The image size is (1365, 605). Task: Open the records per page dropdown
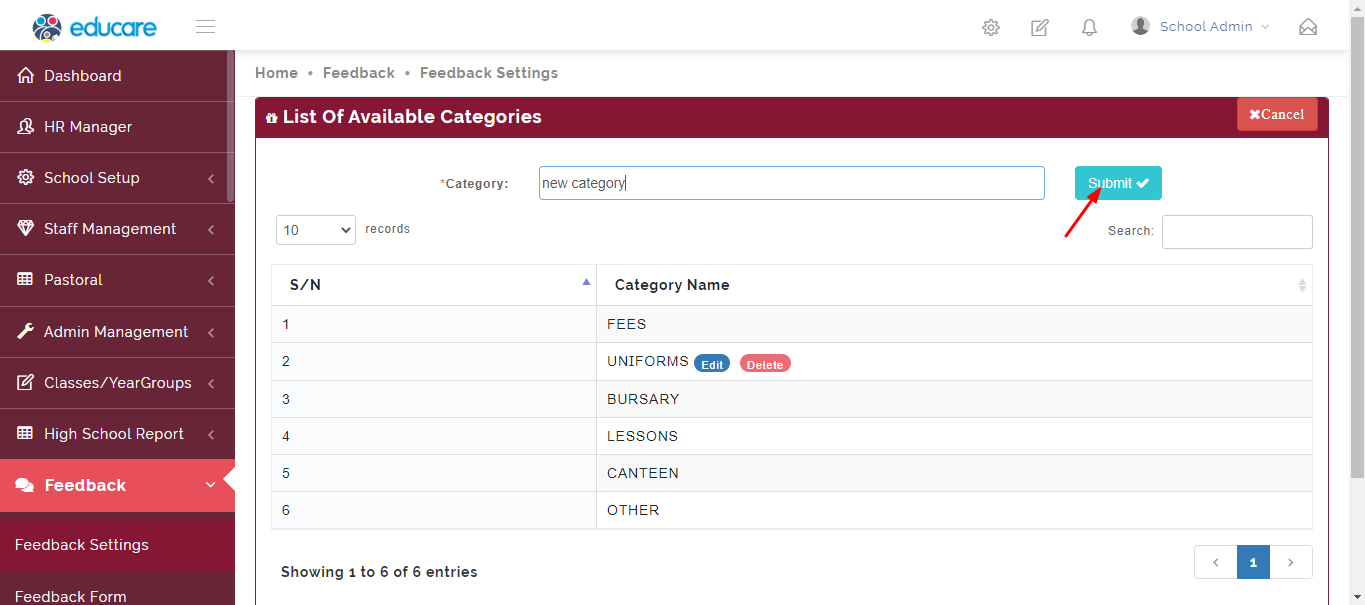316,230
